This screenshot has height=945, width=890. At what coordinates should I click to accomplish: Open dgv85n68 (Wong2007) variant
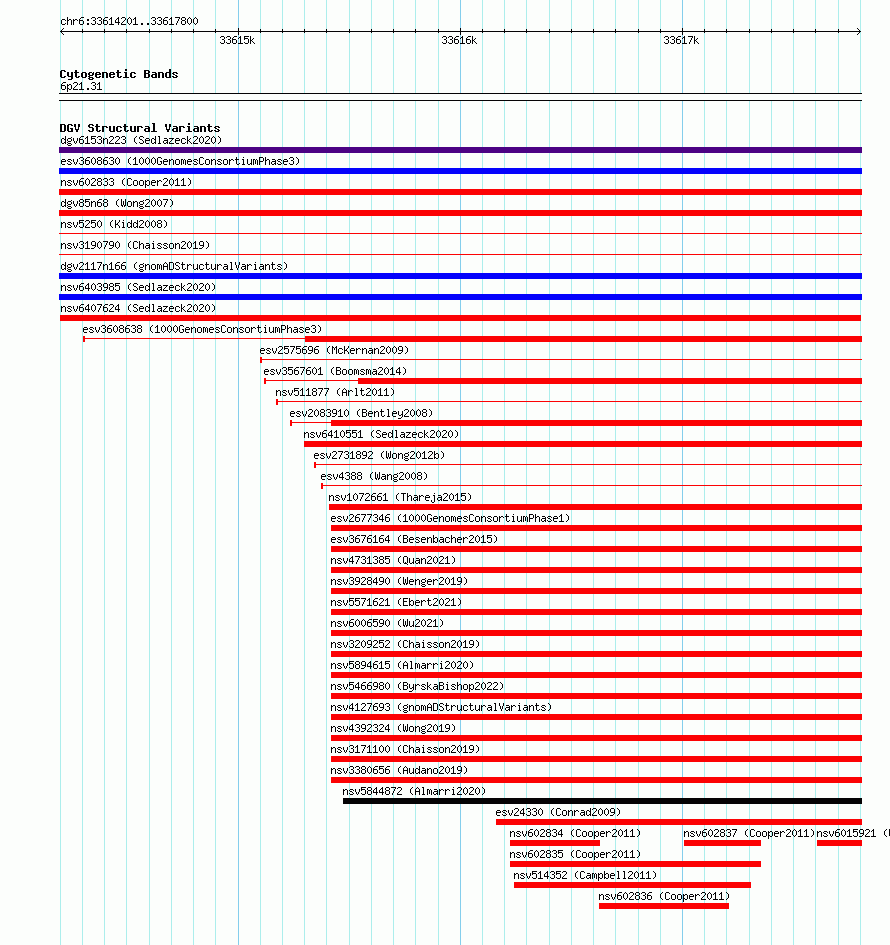[117, 204]
